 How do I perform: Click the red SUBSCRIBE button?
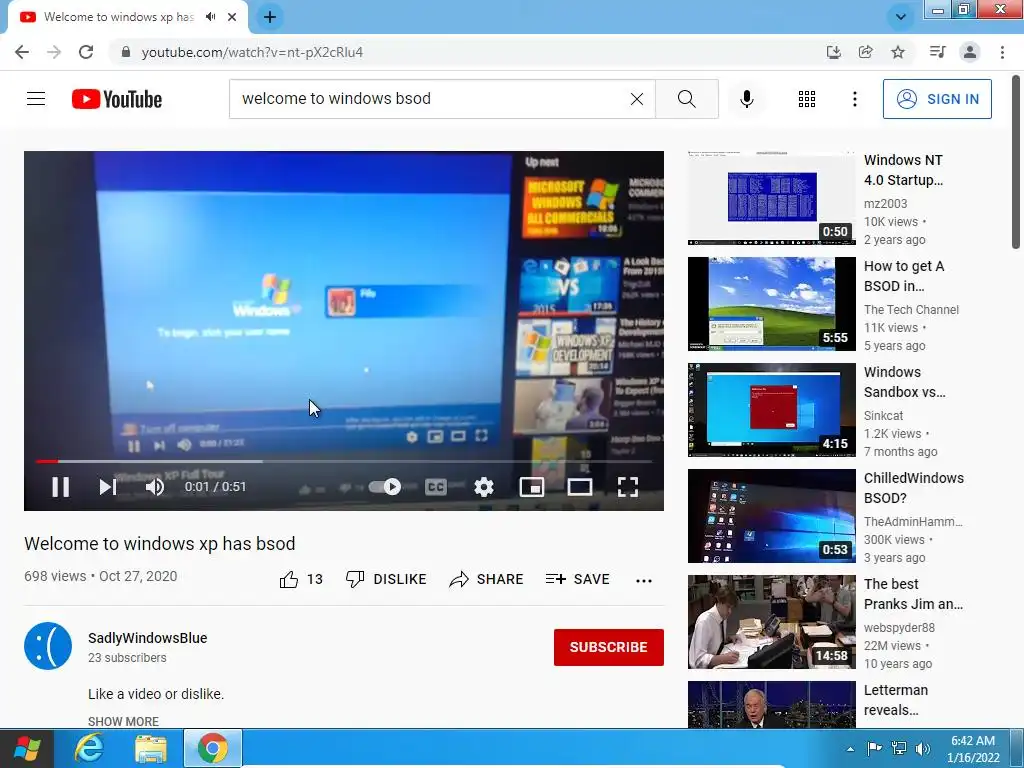[x=609, y=647]
